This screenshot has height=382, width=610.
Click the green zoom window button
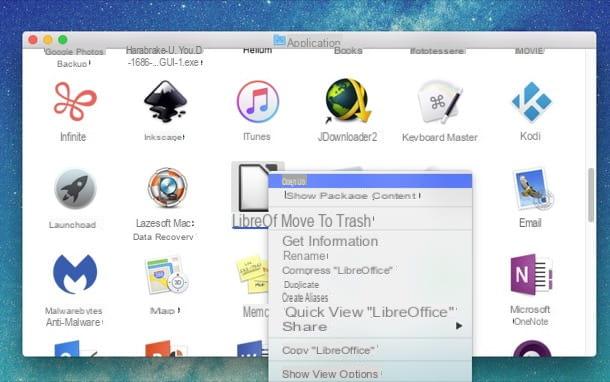[63, 40]
